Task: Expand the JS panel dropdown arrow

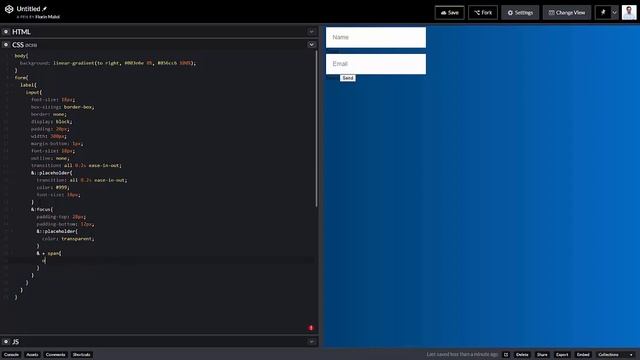Action: [x=311, y=341]
